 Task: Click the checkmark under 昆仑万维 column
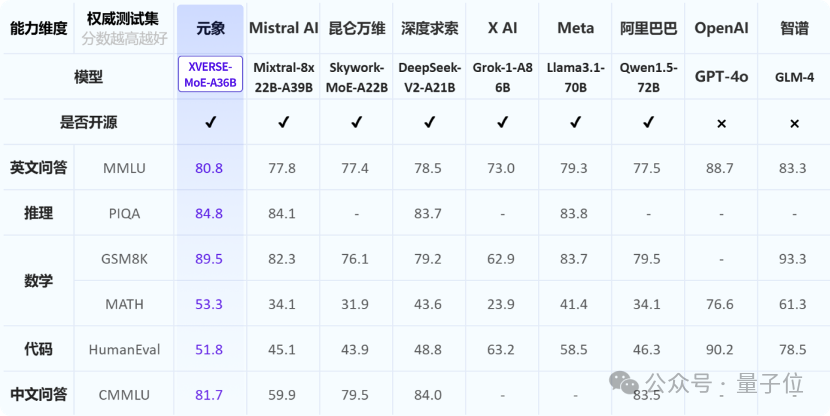pyautogui.click(x=356, y=123)
